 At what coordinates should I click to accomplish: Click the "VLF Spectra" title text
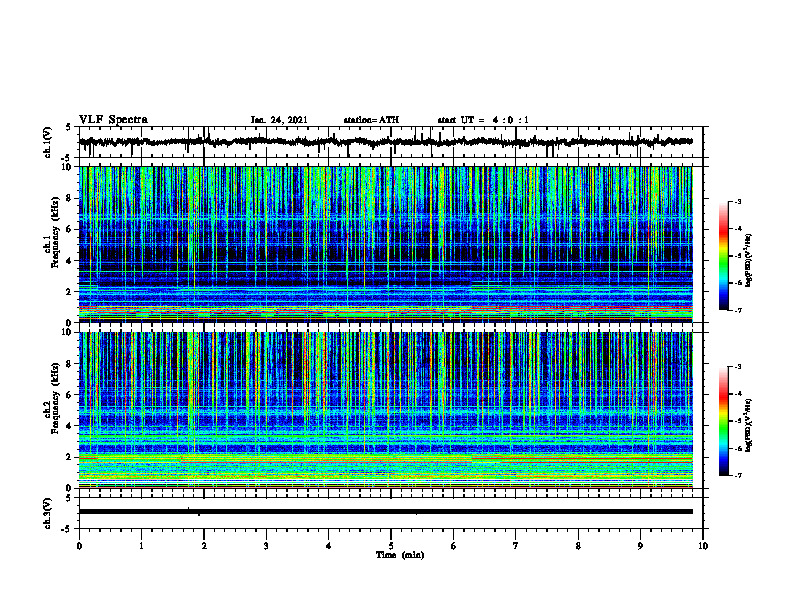tap(113, 120)
